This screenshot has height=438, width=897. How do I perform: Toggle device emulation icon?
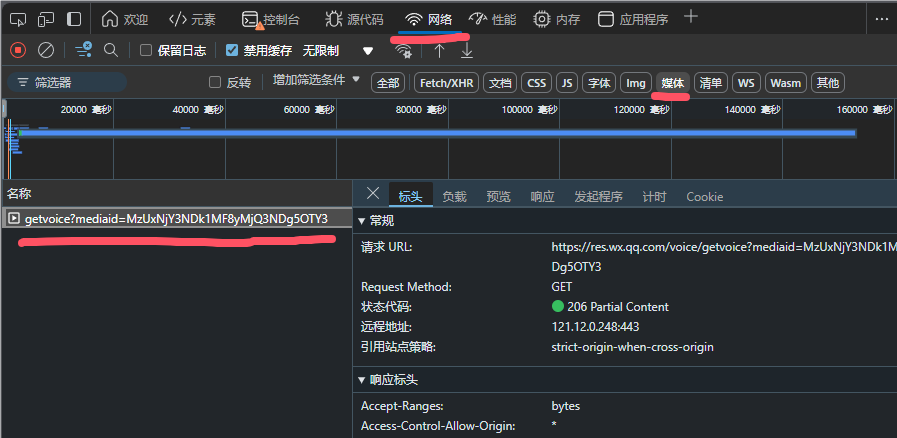click(46, 19)
